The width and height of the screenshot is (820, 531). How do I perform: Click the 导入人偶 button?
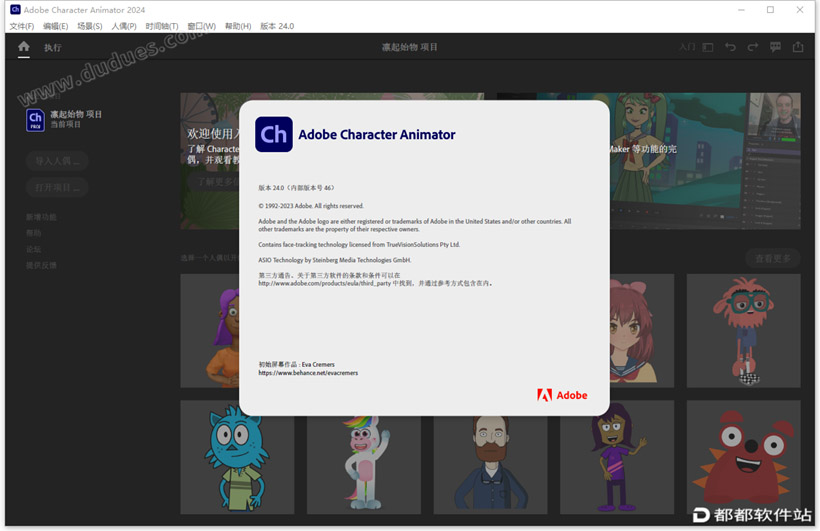pos(57,161)
